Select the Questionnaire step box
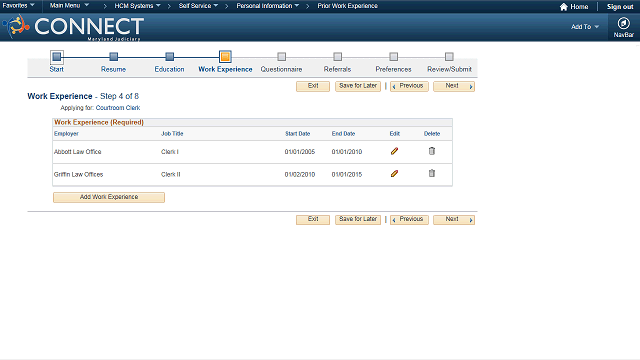640x360 pixels. tap(282, 56)
